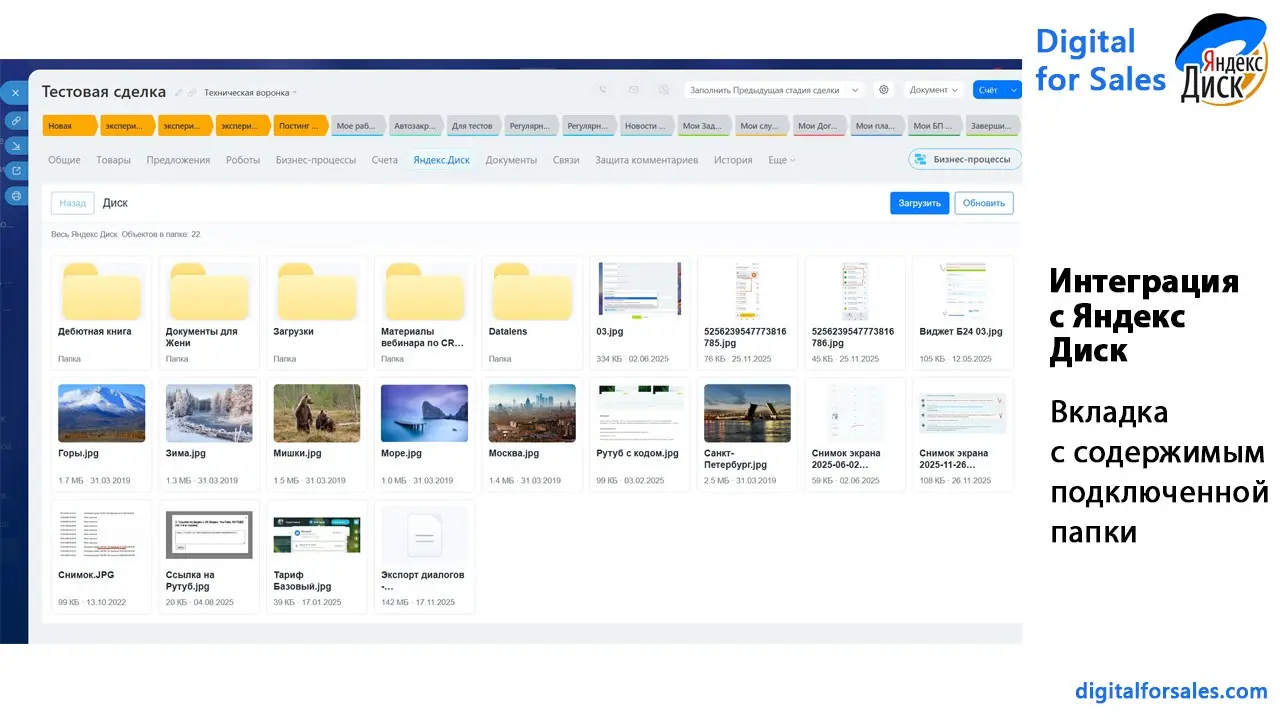Viewport: 1280px width, 720px height.
Task: Open the Рутуб с кодом.jpg thumbnail
Action: point(639,413)
